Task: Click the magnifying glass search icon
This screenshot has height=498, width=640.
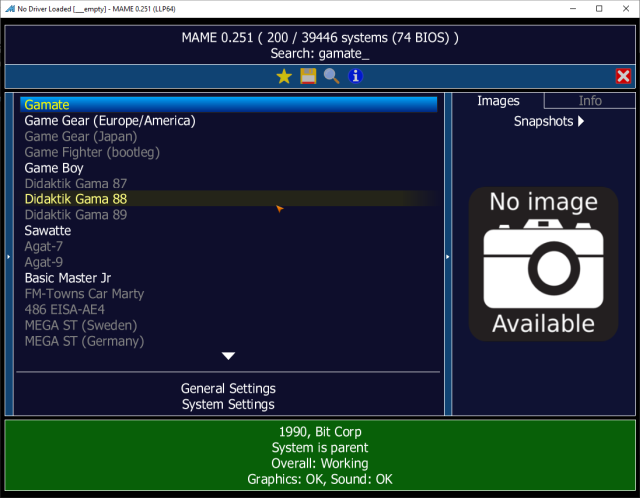Action: click(331, 76)
